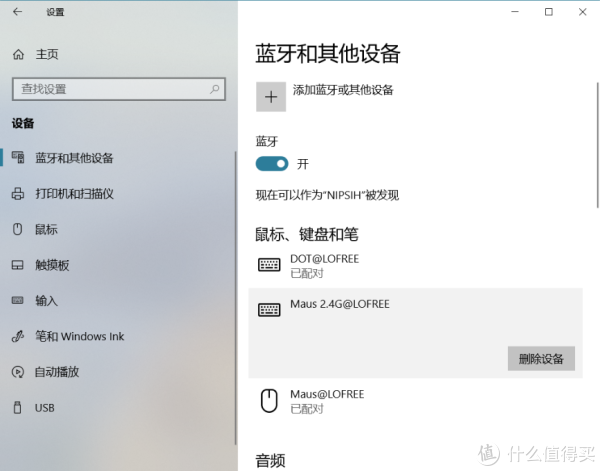Turn off the Bluetooth toggle
The height and width of the screenshot is (471, 600).
point(272,164)
